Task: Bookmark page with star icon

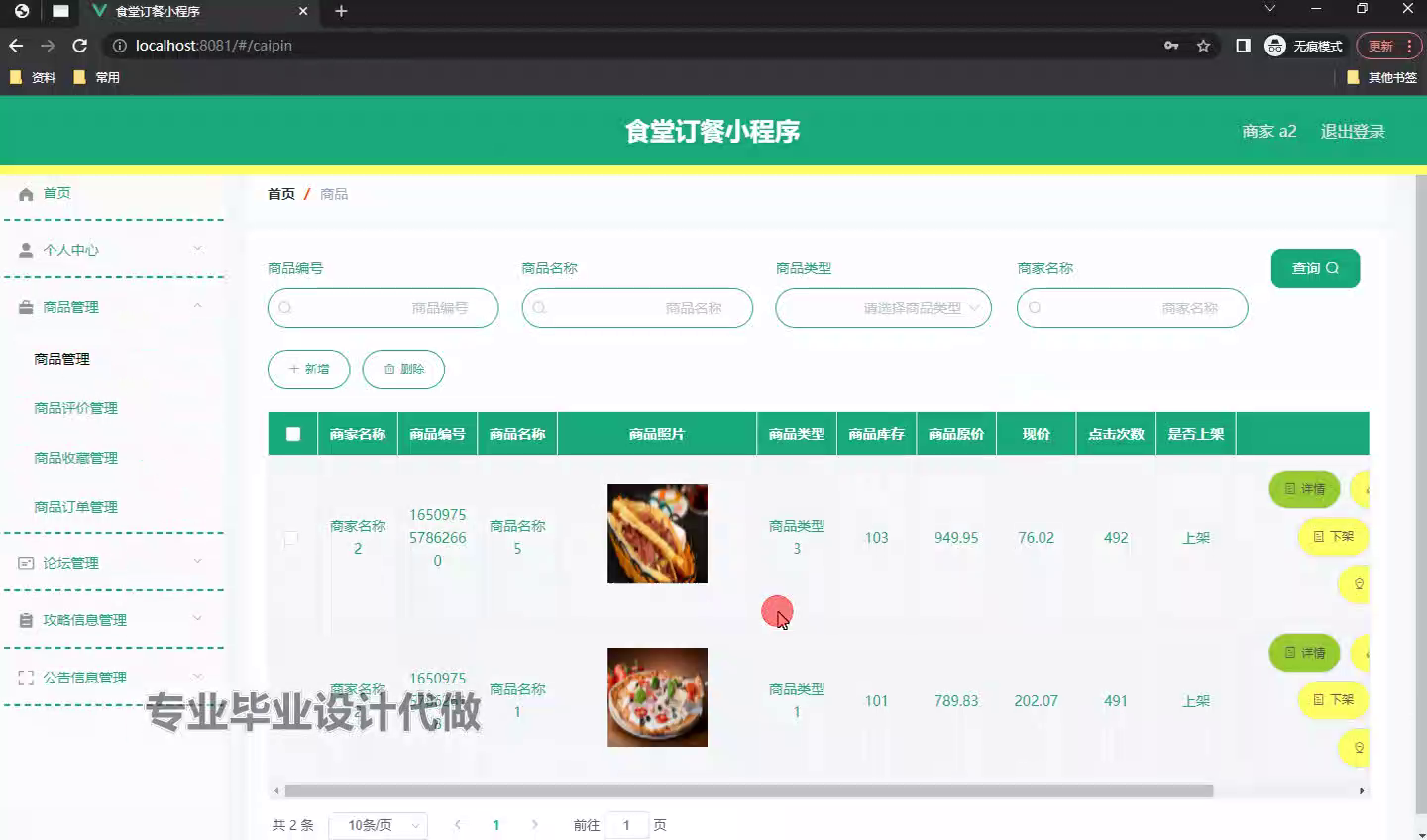Action: coord(1203,46)
